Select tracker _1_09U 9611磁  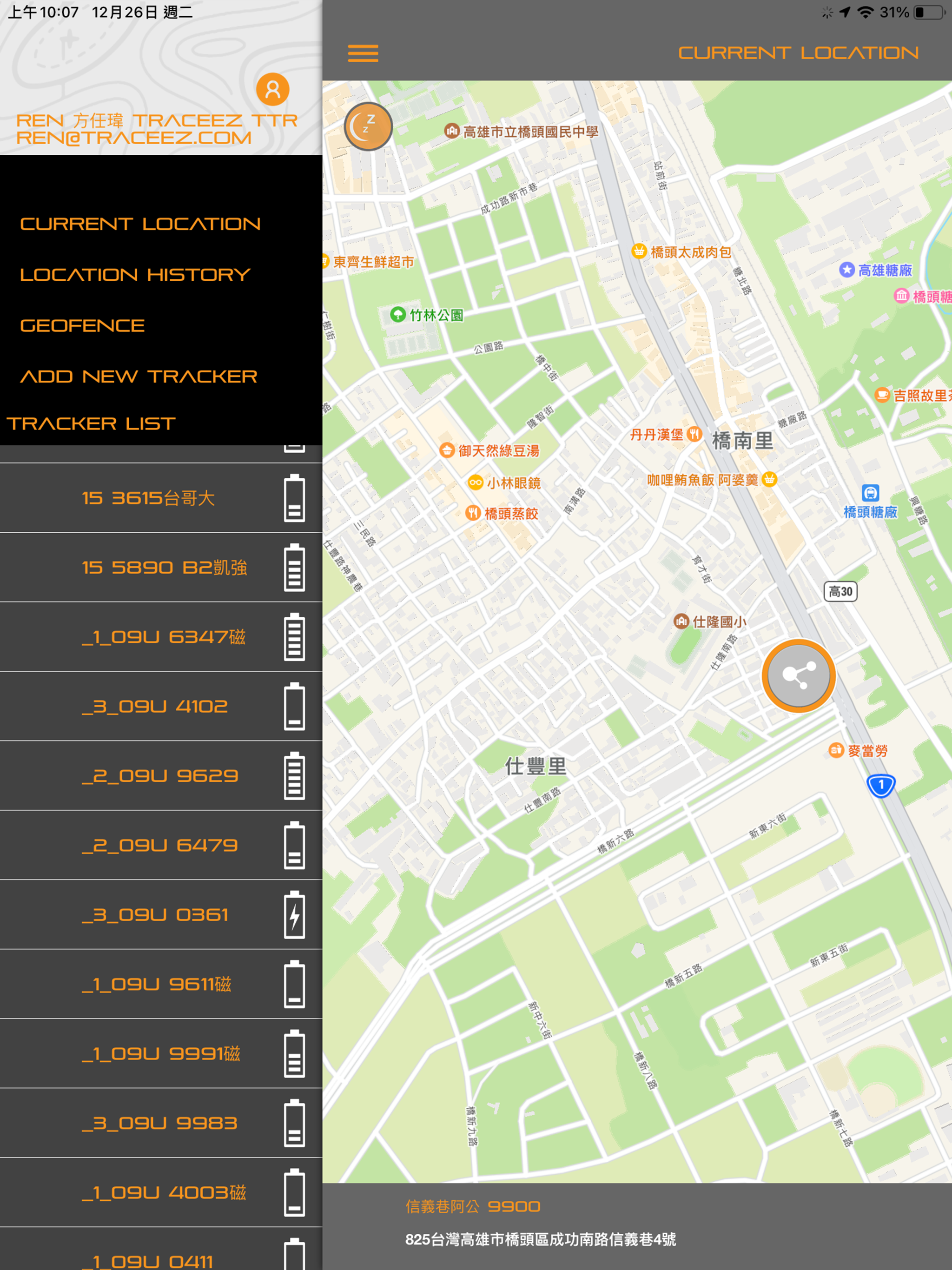(161, 984)
